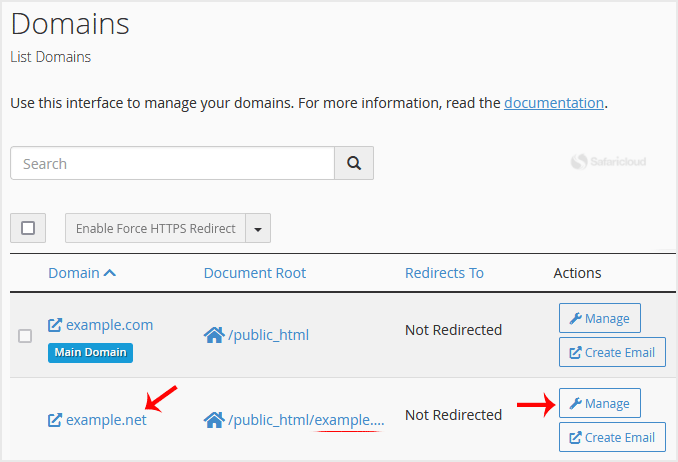The image size is (678, 462).
Task: Open Manage for example.net
Action: tap(599, 403)
